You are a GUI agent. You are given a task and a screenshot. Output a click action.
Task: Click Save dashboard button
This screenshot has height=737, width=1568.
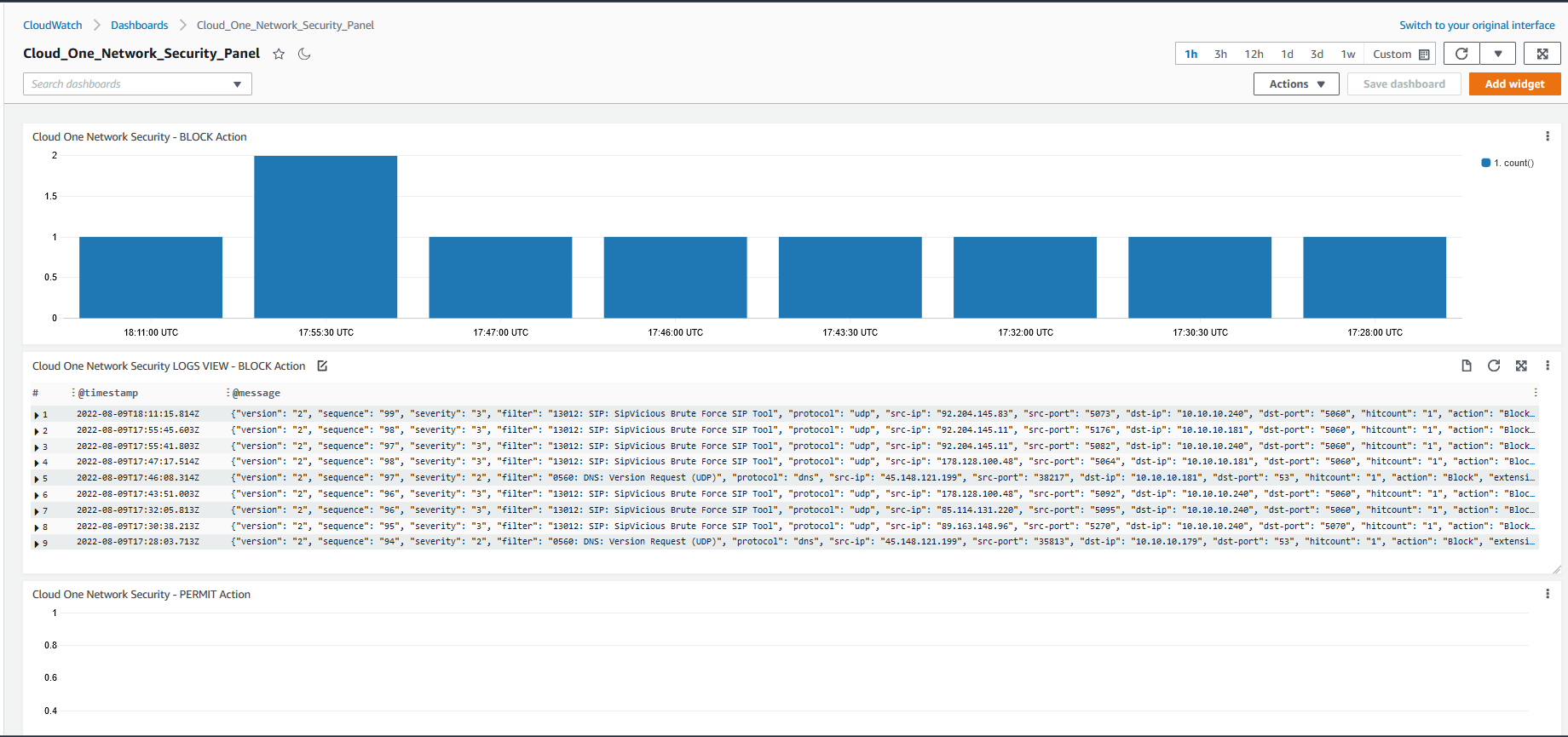(x=1404, y=83)
